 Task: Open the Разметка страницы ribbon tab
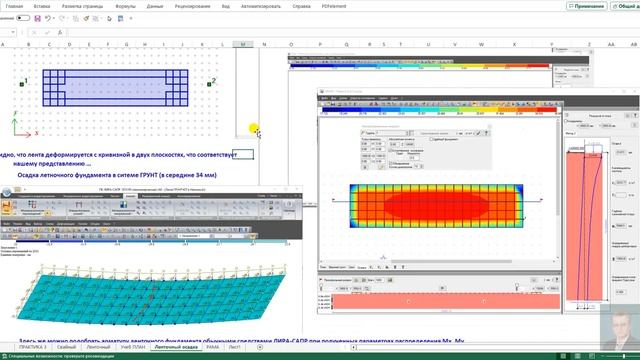coord(82,6)
